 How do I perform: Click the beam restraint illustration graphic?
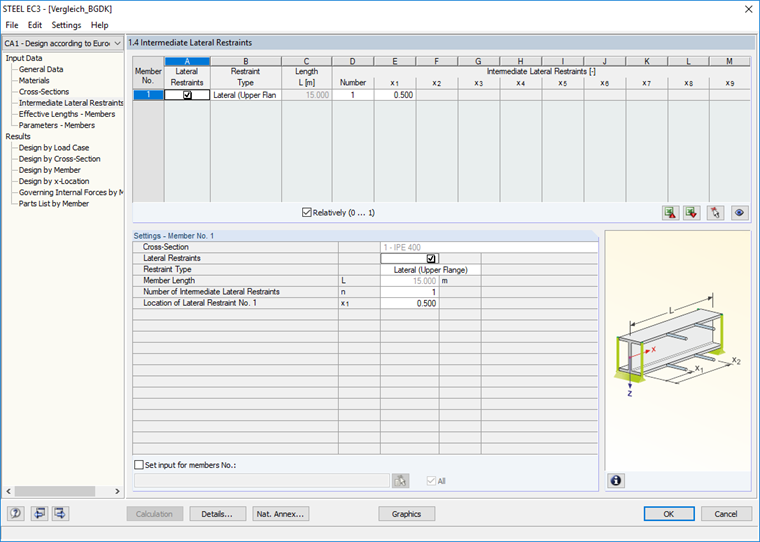(677, 343)
